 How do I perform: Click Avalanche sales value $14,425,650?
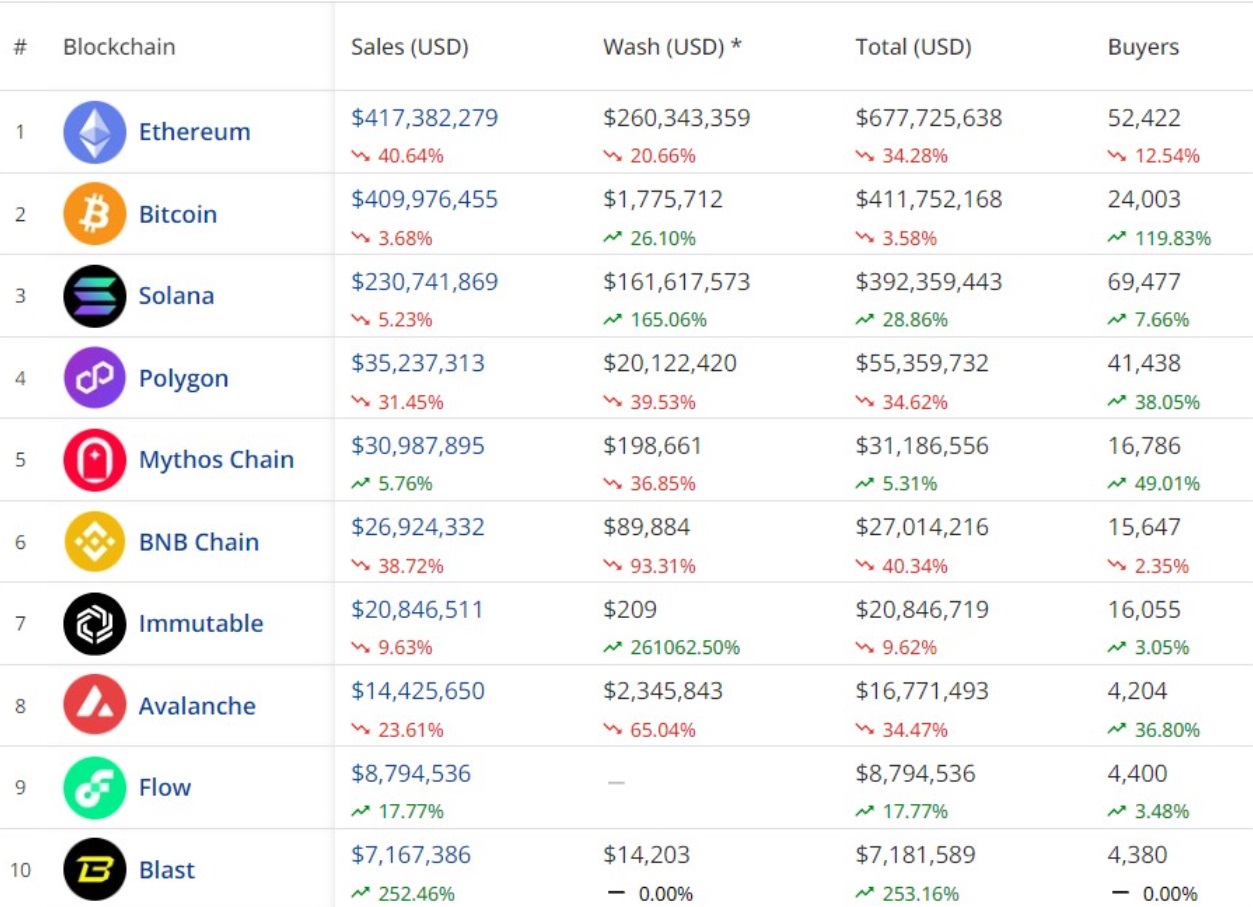click(x=418, y=692)
